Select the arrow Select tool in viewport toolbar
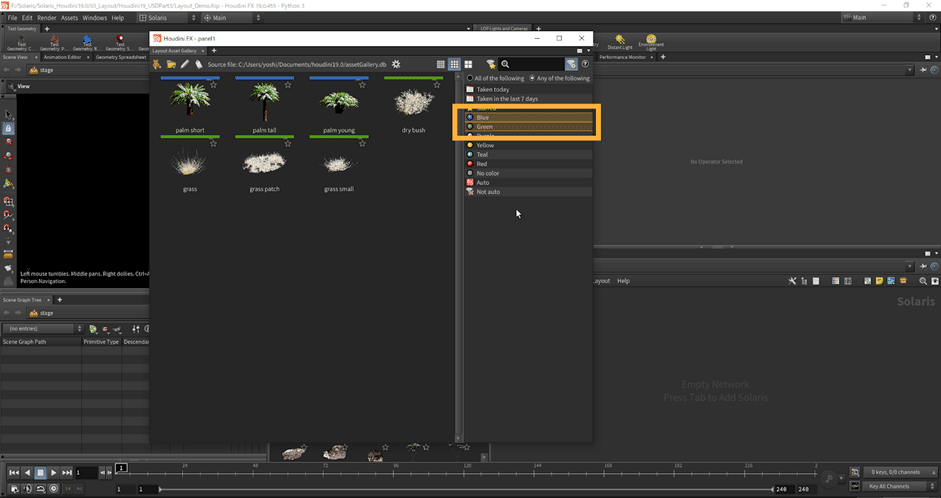This screenshot has width=941, height=498. tap(8, 114)
